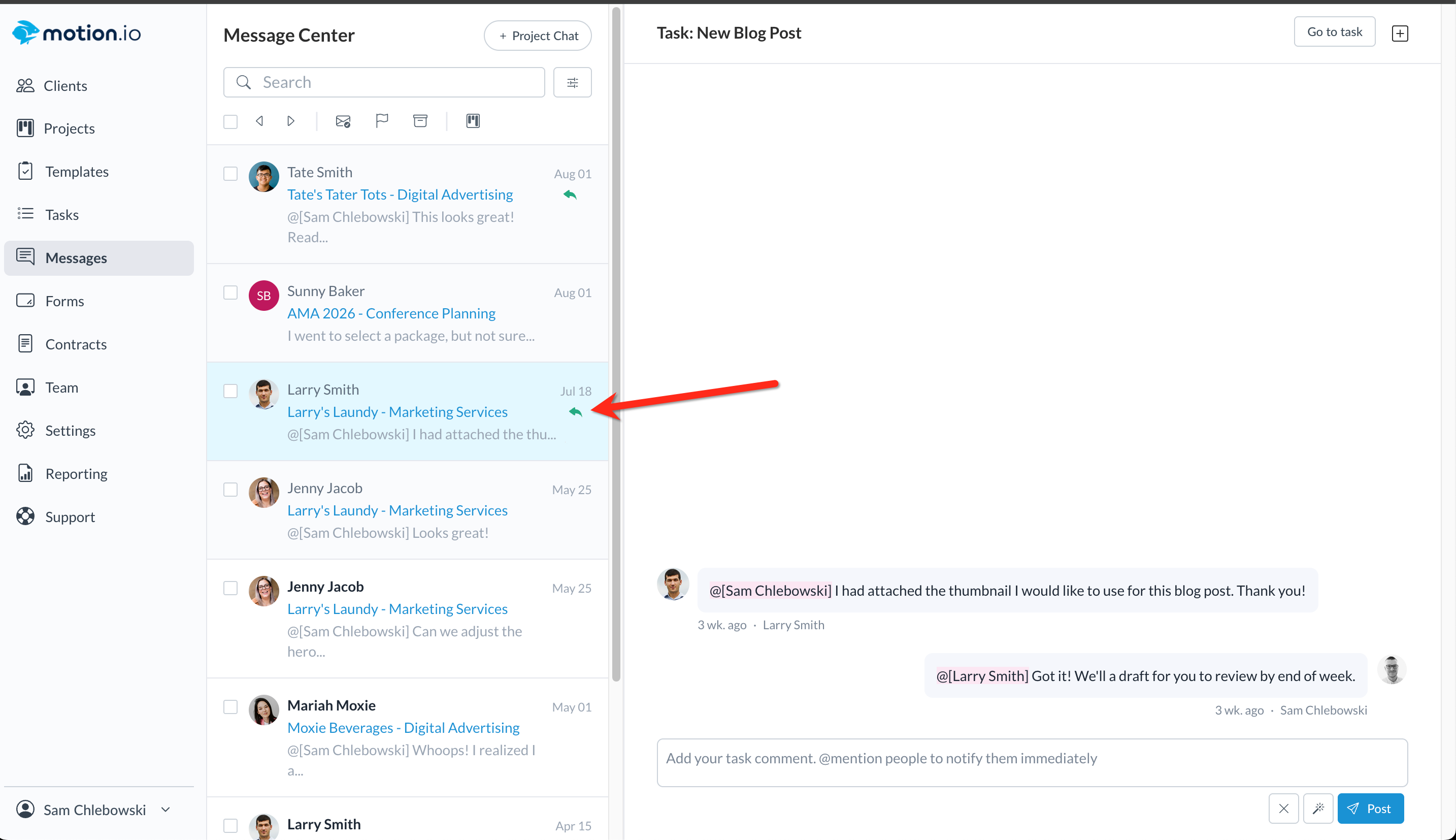Check the Larry Smith Jul 18 message checkbox
The image size is (1456, 840).
point(230,391)
